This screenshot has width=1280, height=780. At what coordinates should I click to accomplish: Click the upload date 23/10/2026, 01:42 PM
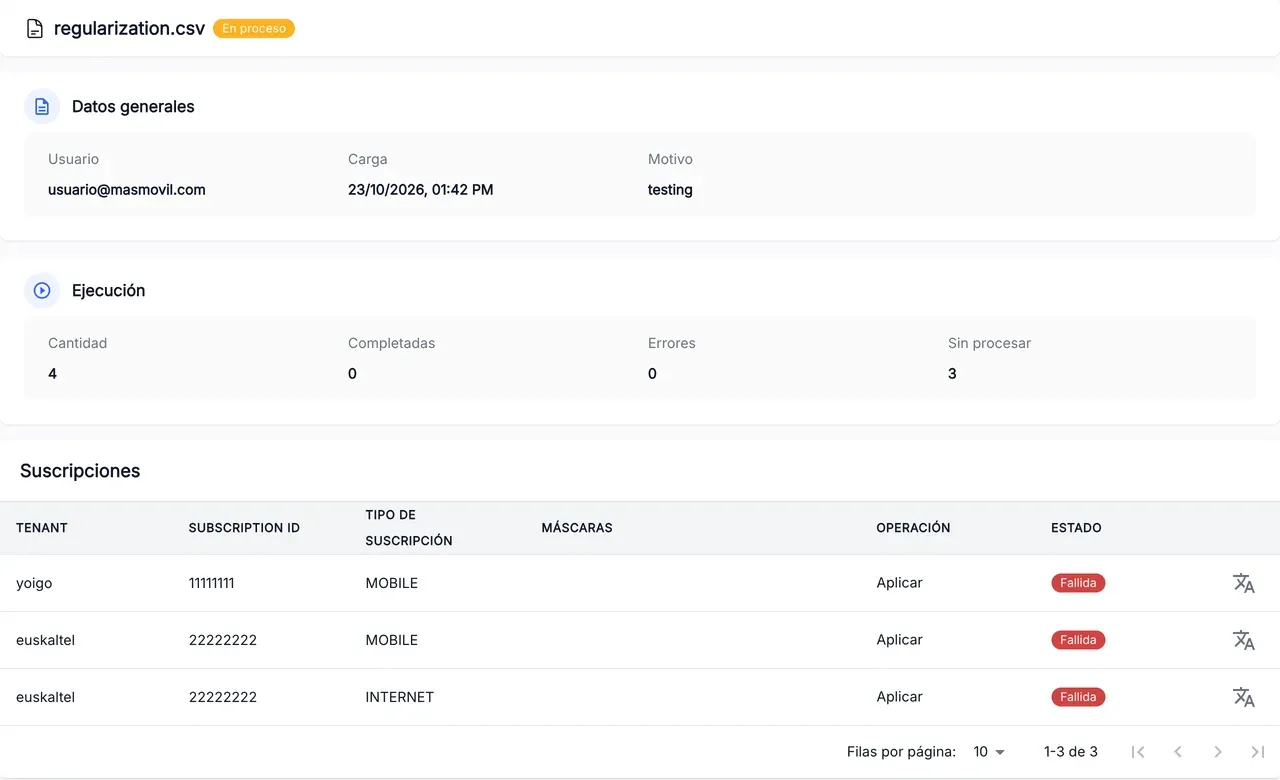pyautogui.click(x=420, y=190)
